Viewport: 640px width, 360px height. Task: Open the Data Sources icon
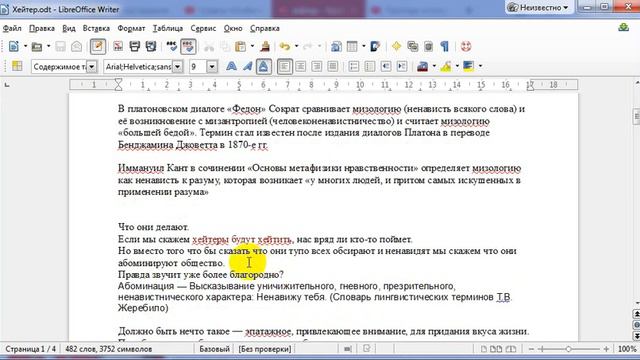click(429, 47)
